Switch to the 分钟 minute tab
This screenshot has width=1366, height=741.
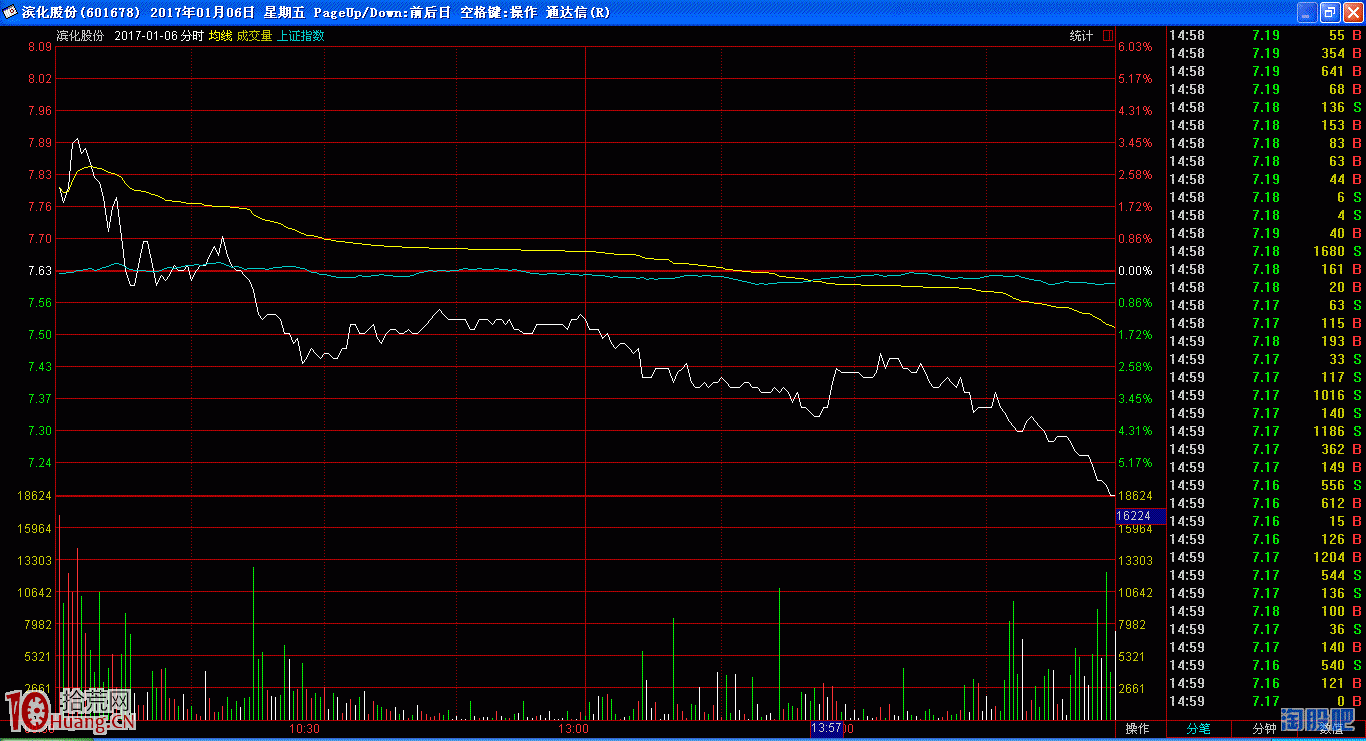coord(1264,729)
